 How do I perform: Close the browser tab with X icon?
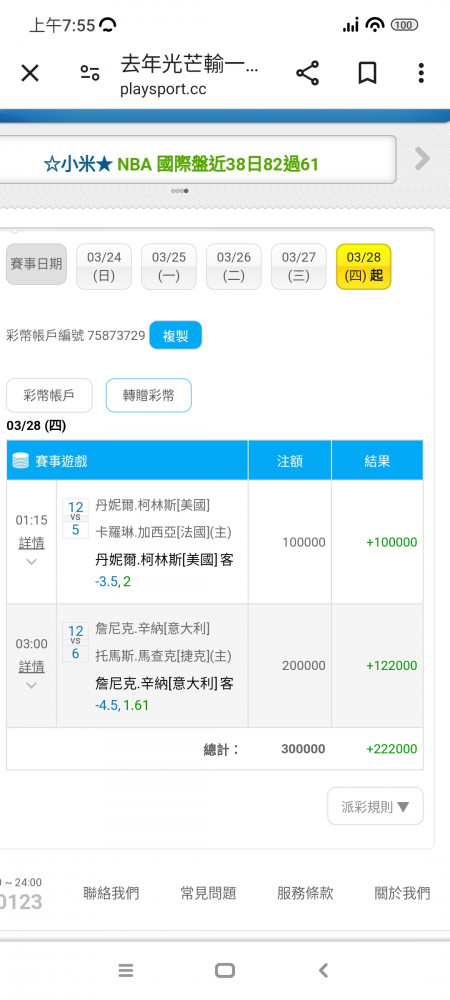(30, 73)
